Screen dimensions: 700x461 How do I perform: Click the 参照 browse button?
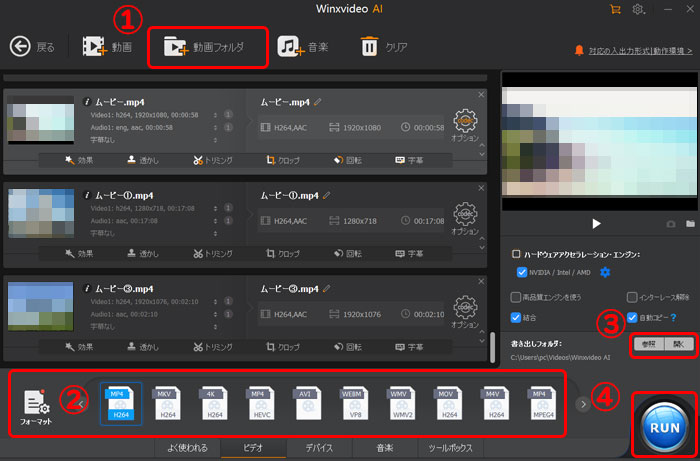point(648,343)
